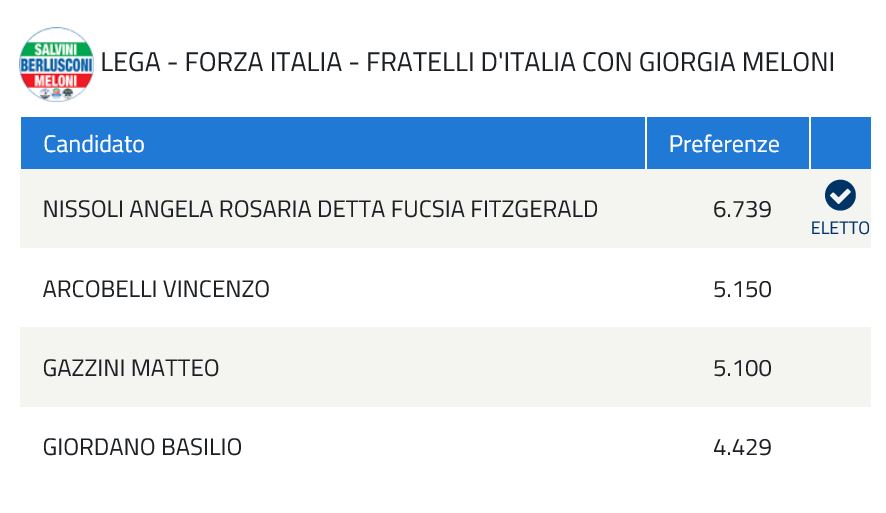Image resolution: width=886 pixels, height=513 pixels.
Task: Open candidate Nissoli Angela Rosaria Fitzgerald
Action: [320, 209]
